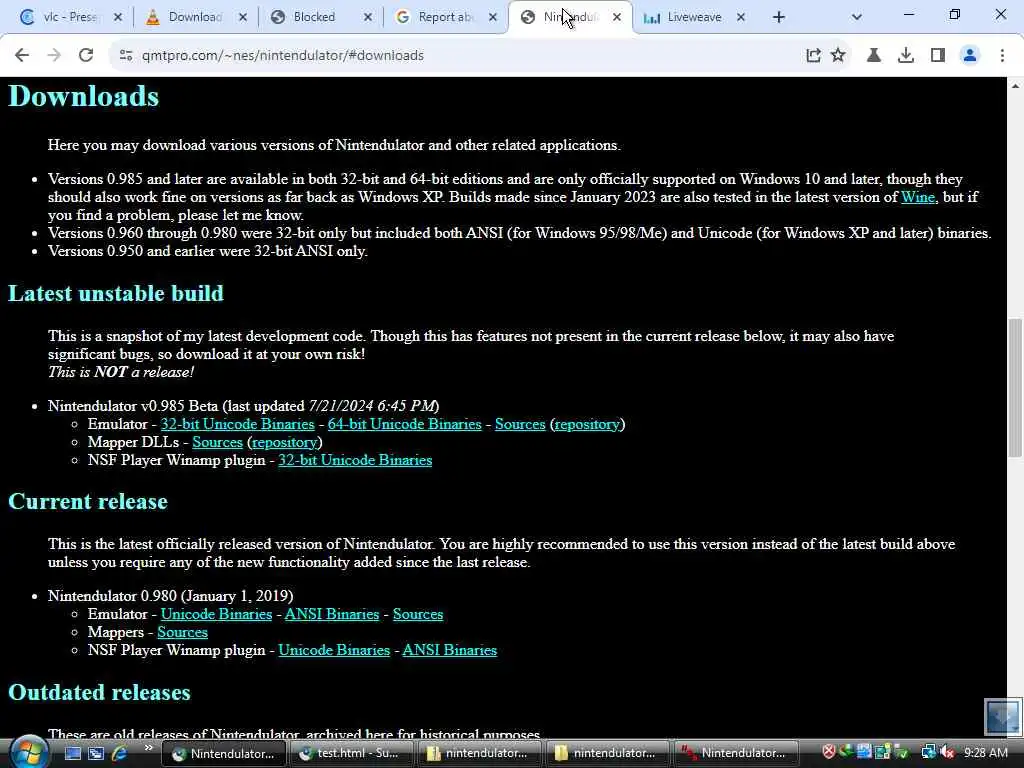The height and width of the screenshot is (768, 1024).
Task: View site information icon beside URL
Action: coord(125,56)
